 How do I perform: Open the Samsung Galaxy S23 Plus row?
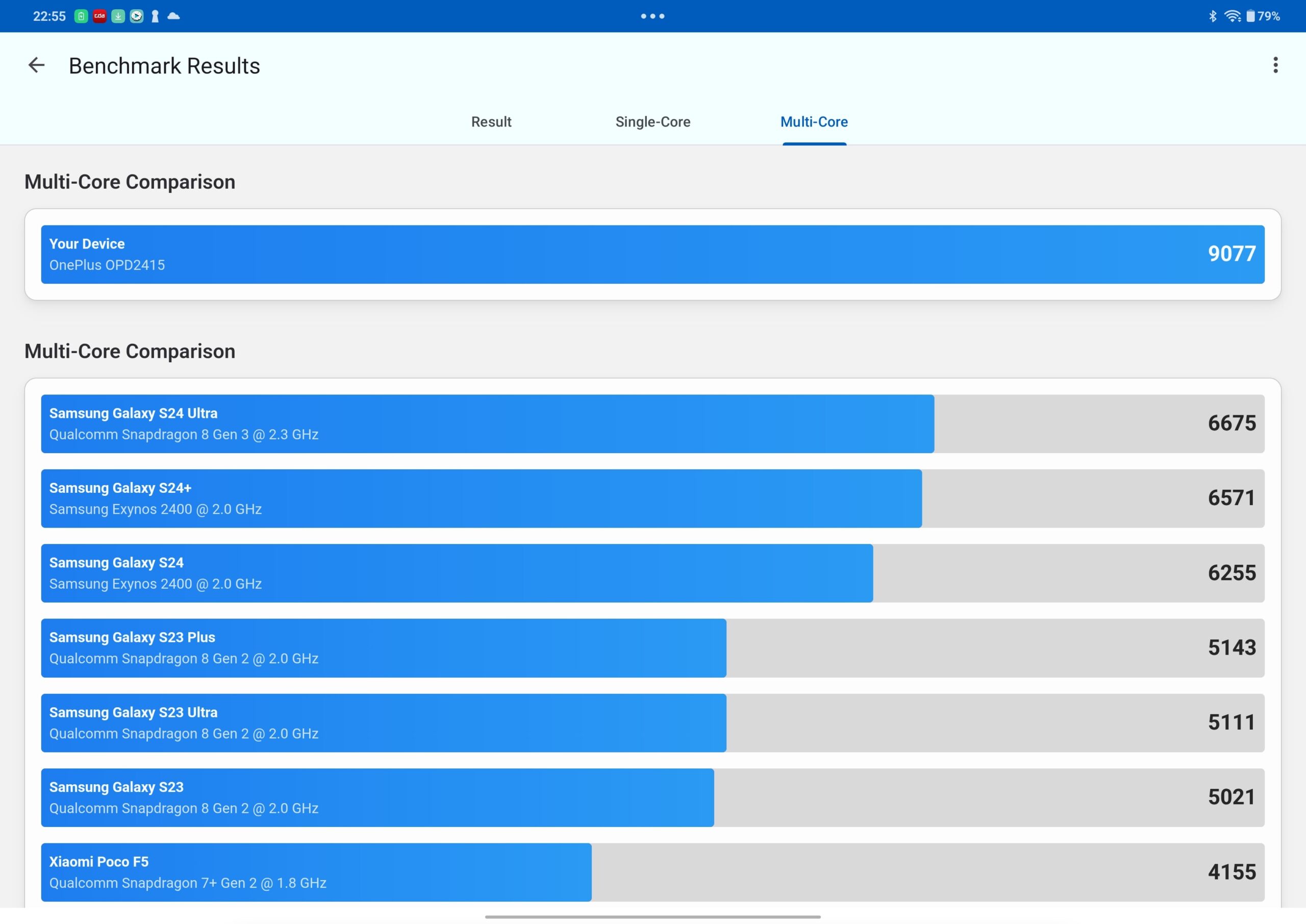click(x=652, y=648)
